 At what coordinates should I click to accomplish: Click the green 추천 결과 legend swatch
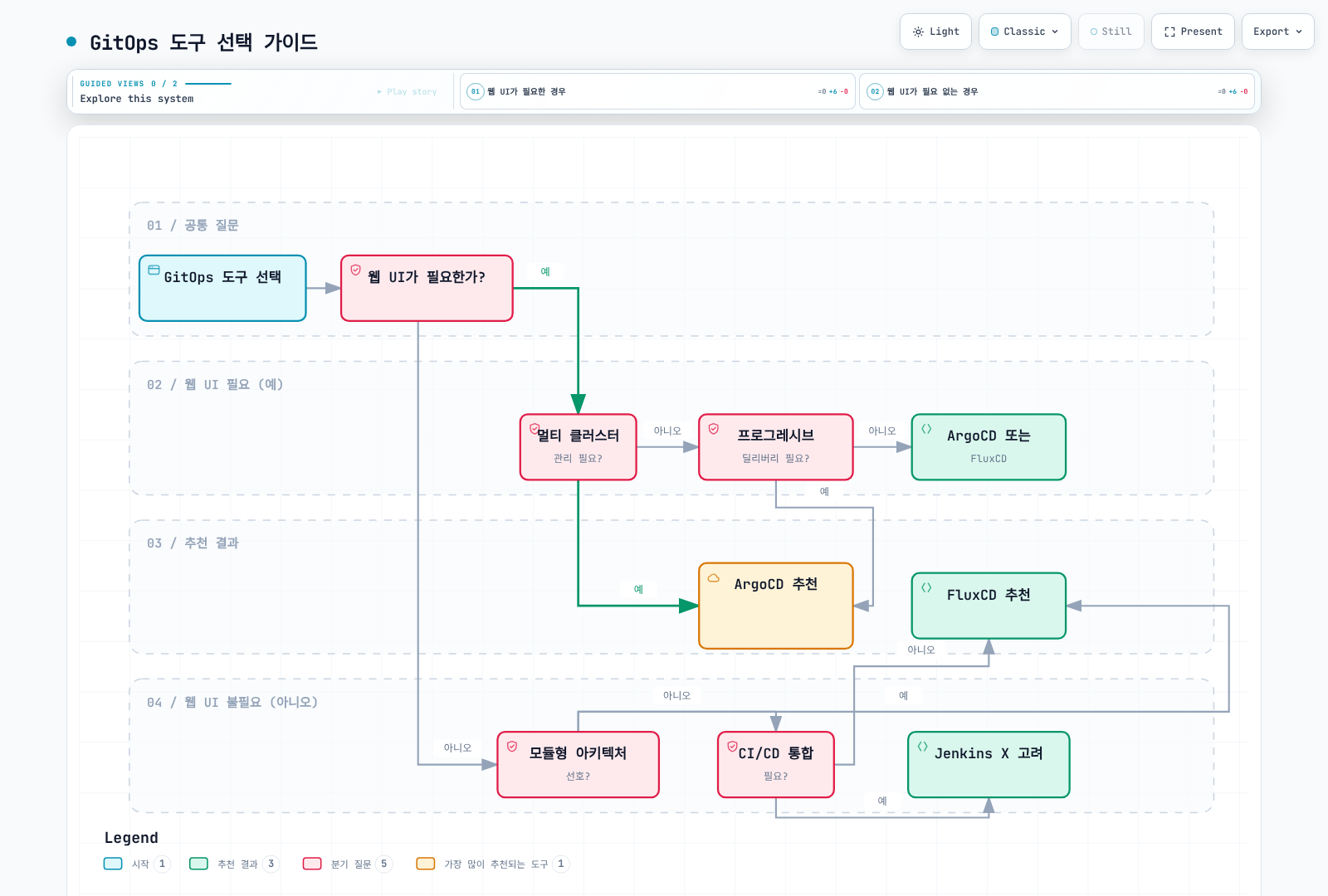pos(198,864)
